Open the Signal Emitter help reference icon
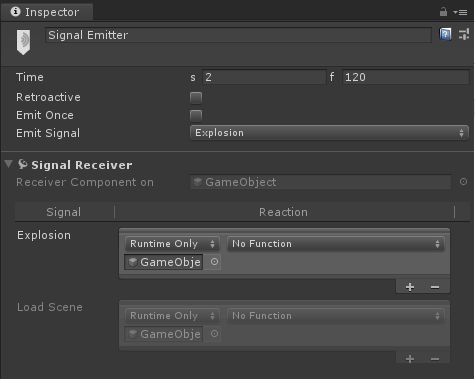475x379 pixels. (x=445, y=34)
